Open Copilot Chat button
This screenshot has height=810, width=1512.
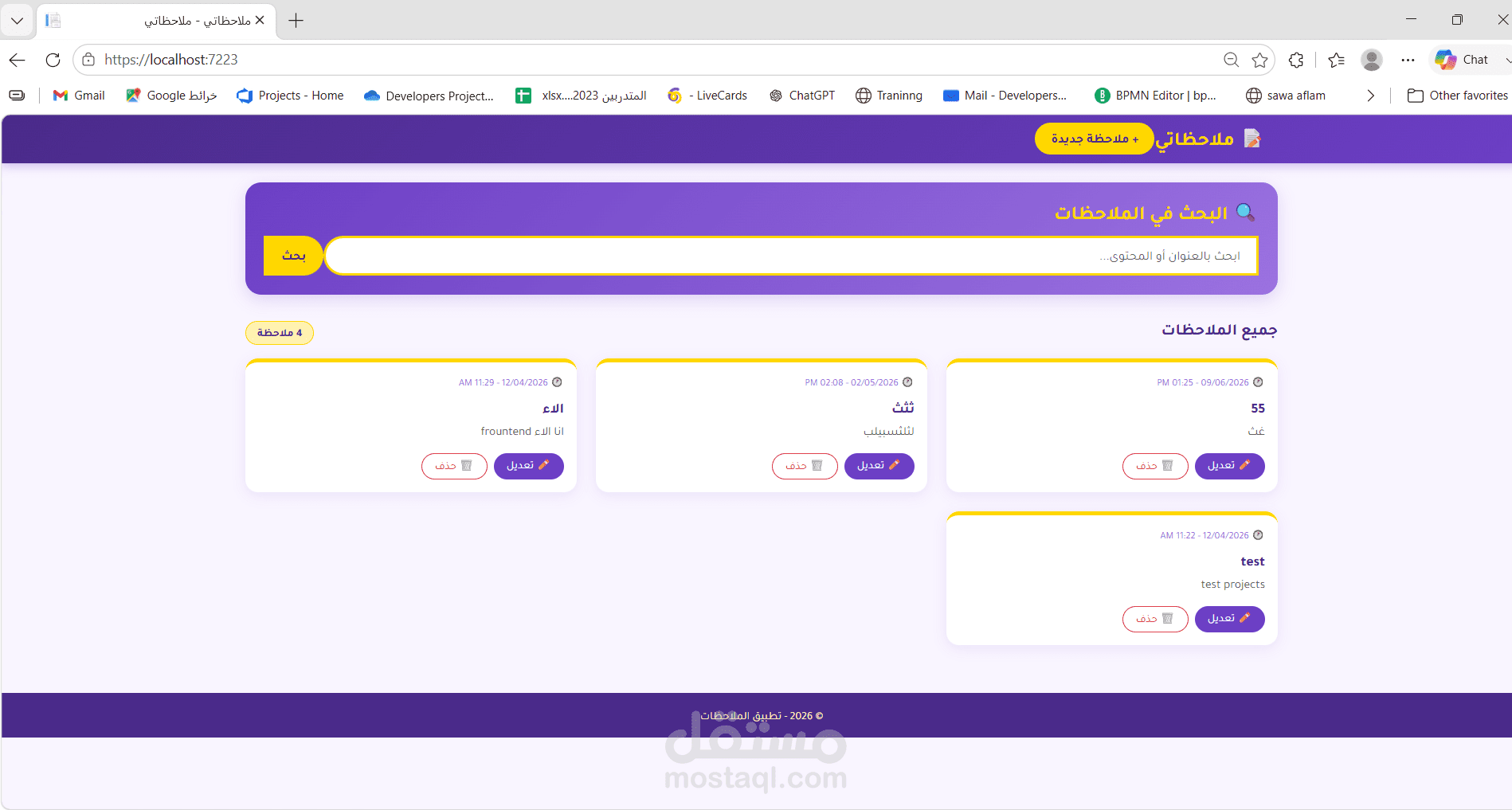coord(1462,60)
